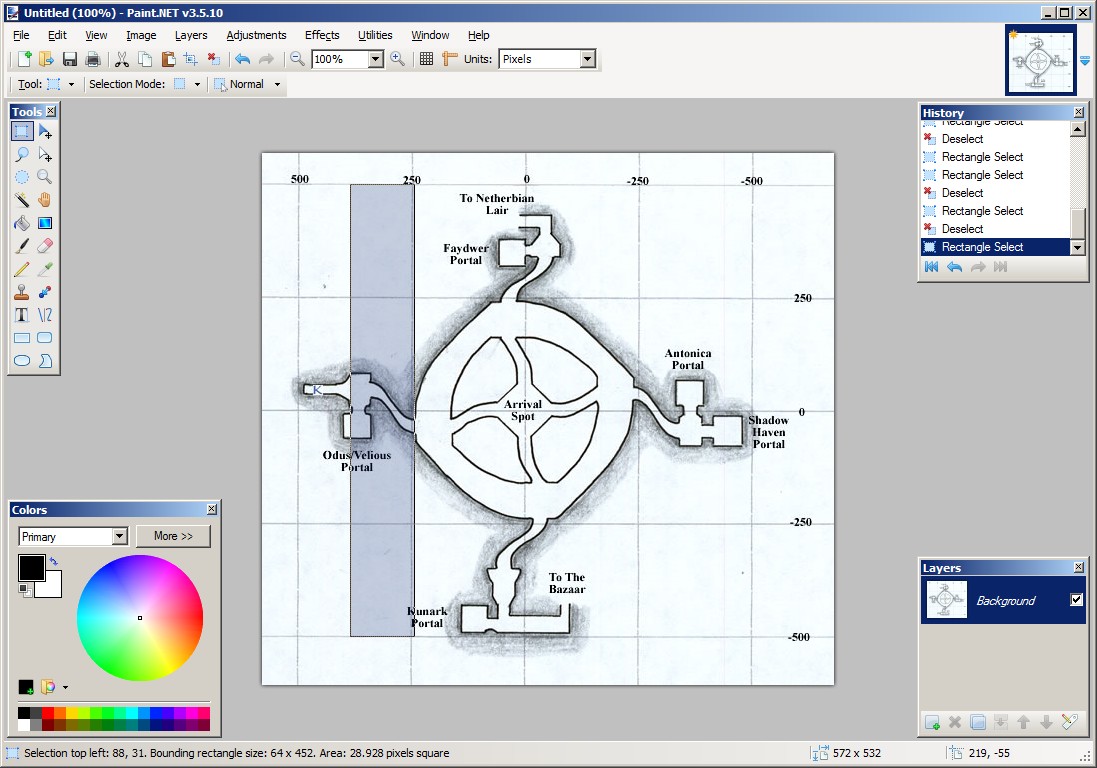Click the document thumbnail in the image list
This screenshot has height=768, width=1097.
1040,60
